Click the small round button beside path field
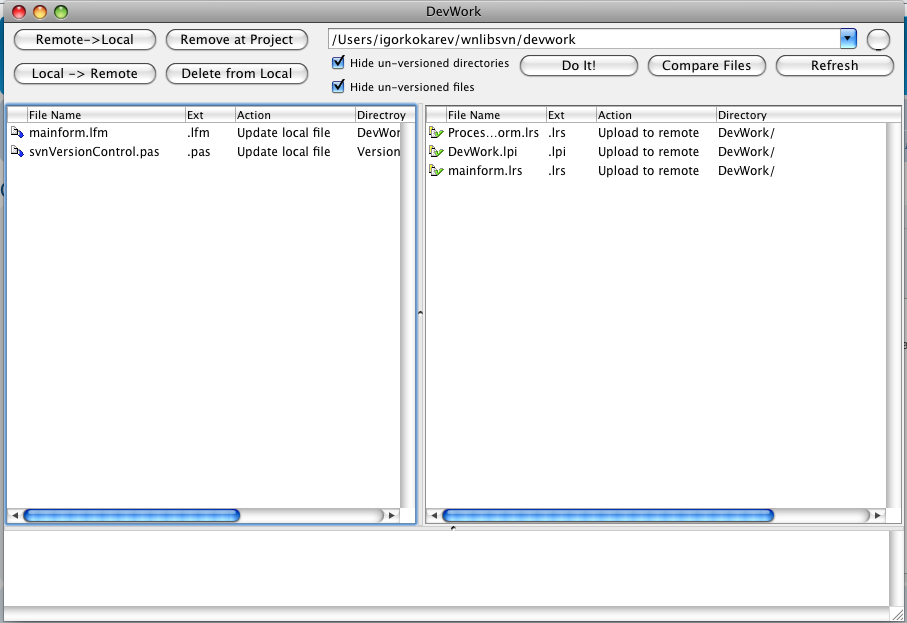The image size is (907, 623). click(x=878, y=40)
